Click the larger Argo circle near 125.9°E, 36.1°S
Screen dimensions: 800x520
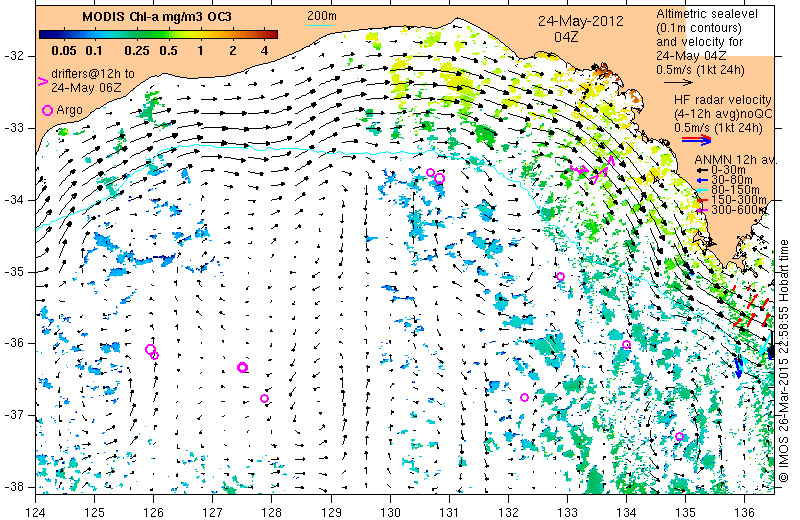(x=150, y=350)
